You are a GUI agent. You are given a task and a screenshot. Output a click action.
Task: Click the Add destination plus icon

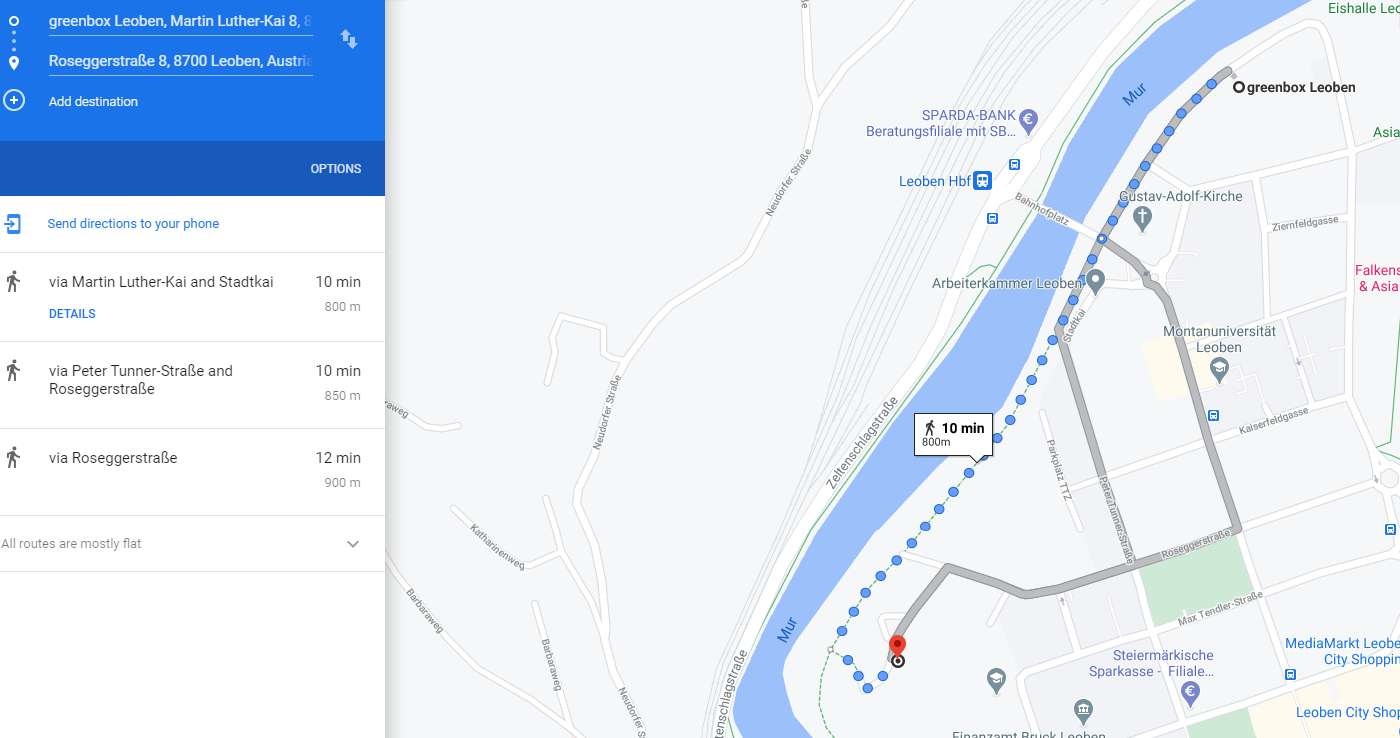14,101
